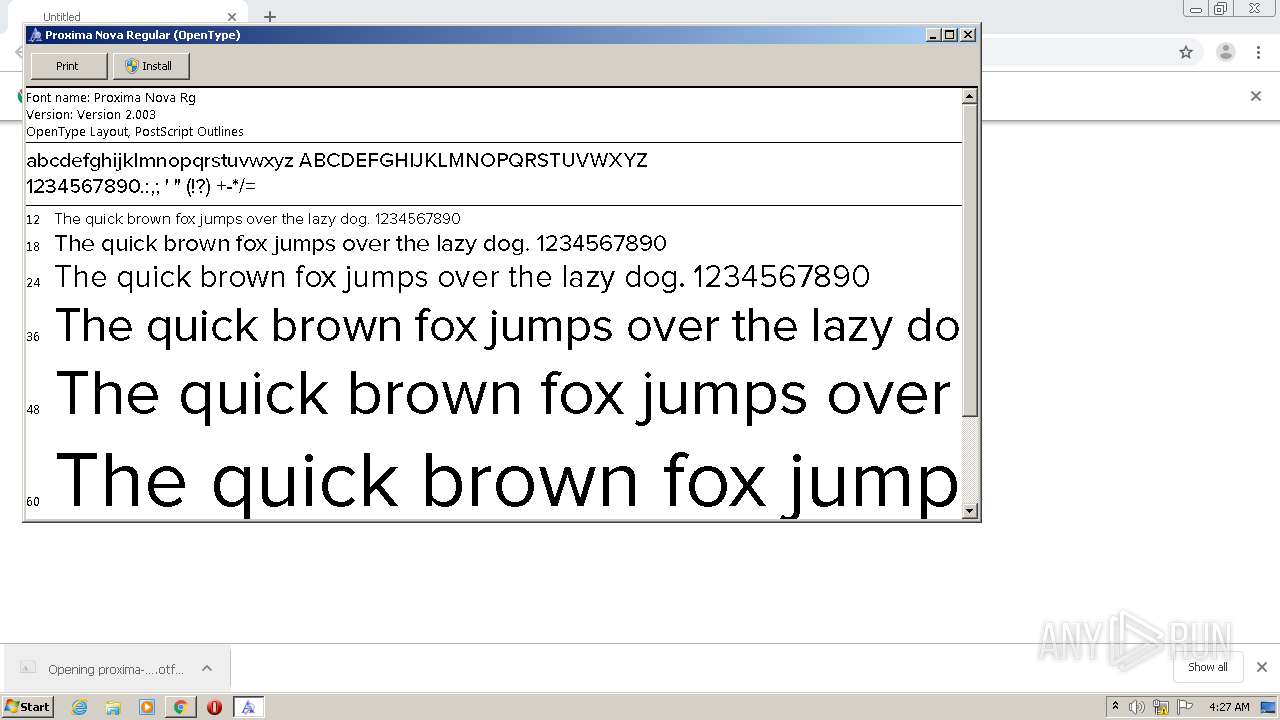Open the Chrome three-dot menu
This screenshot has height=720, width=1280.
[1258, 52]
